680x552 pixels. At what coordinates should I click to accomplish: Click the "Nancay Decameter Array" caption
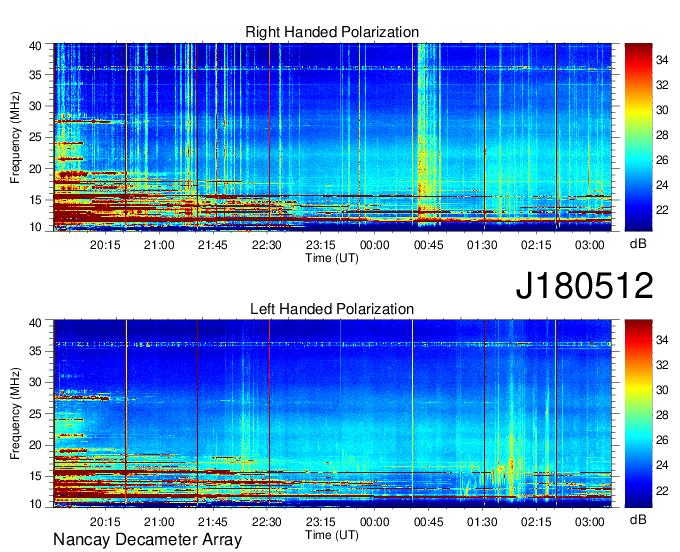pyautogui.click(x=147, y=540)
